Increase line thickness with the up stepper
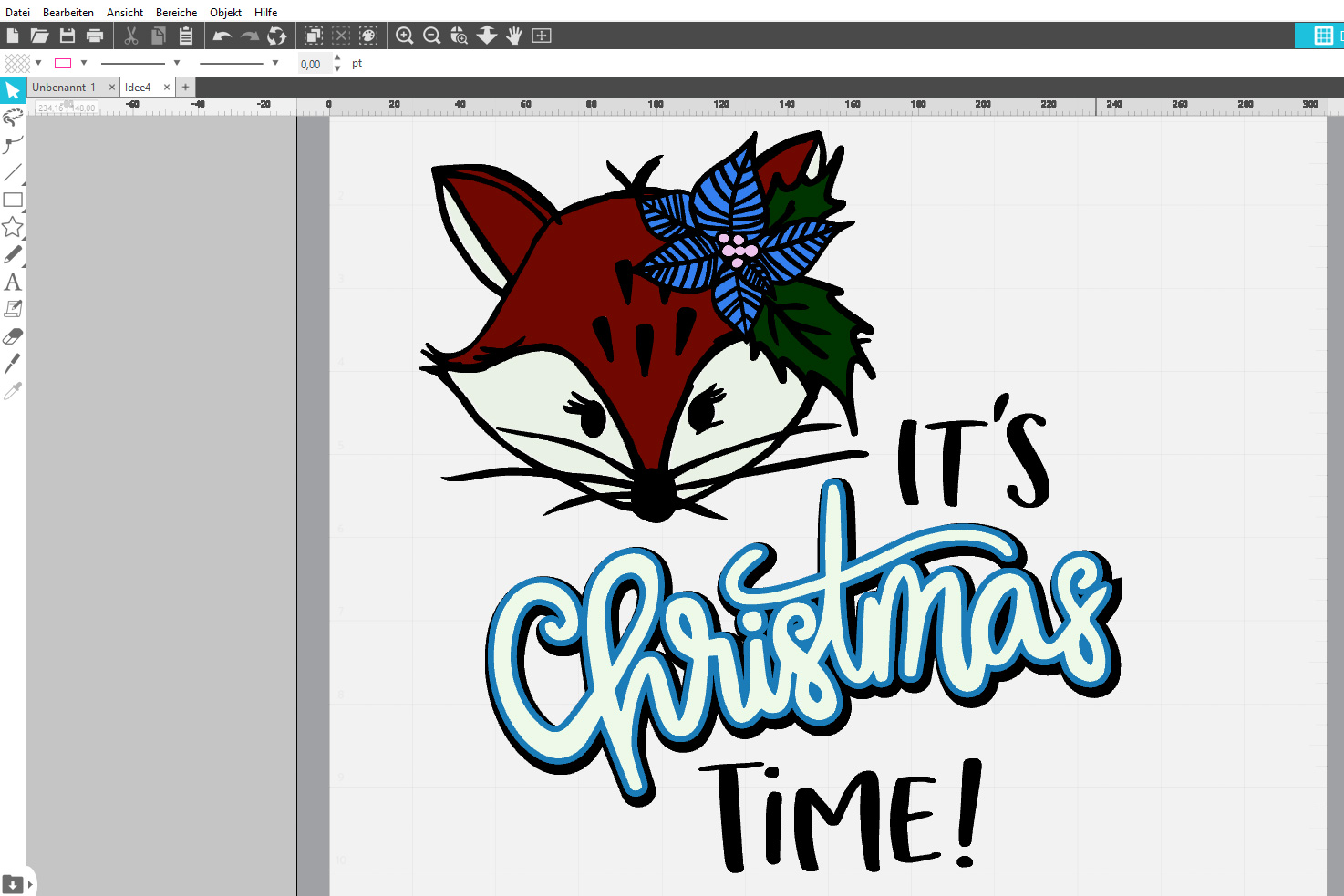Screen dimensions: 1344x896 point(337,58)
